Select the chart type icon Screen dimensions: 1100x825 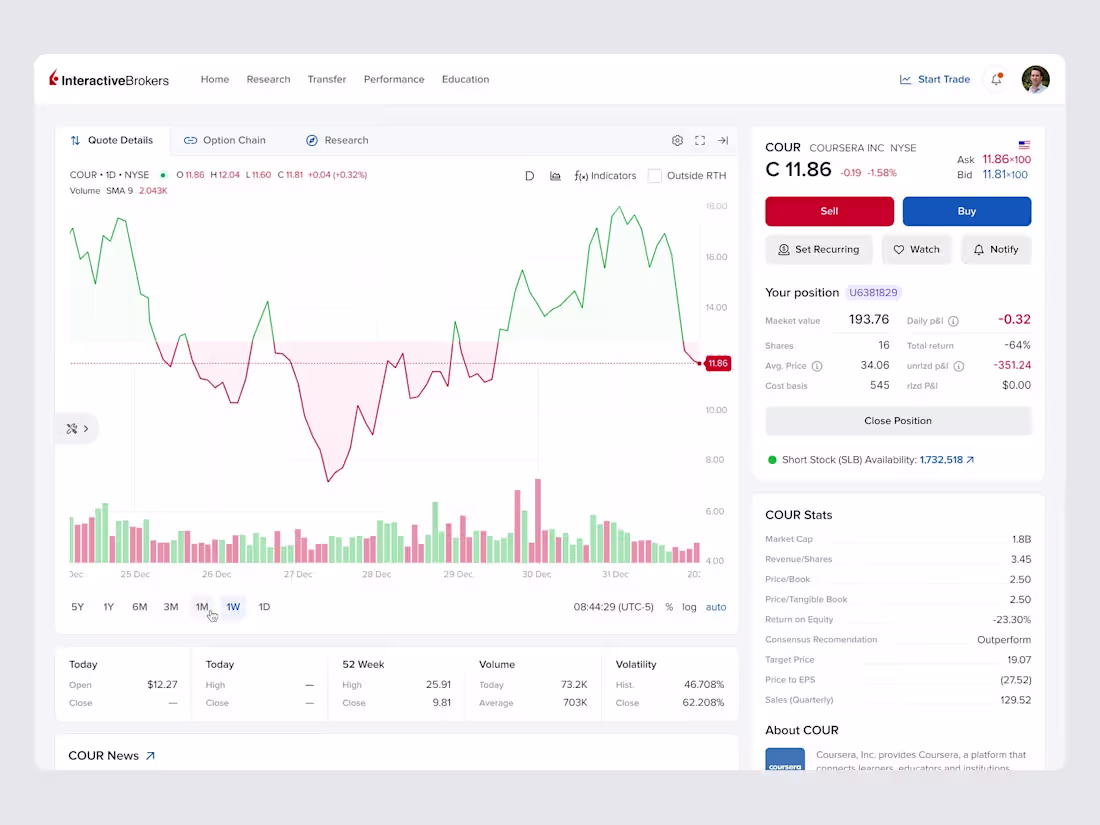tap(555, 175)
